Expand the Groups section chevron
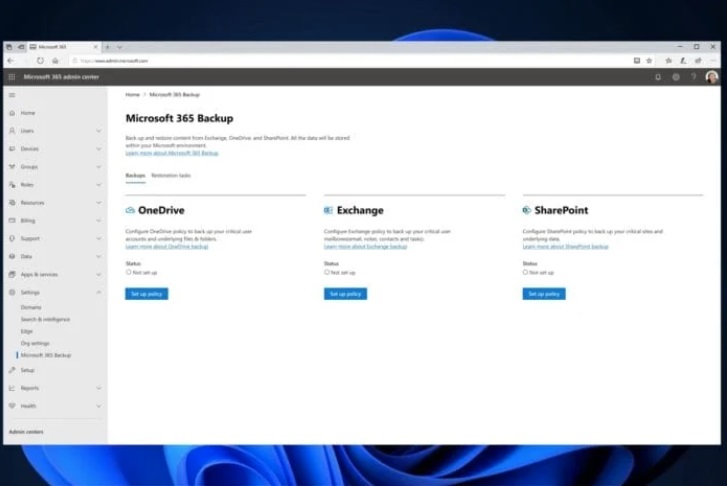 [99, 166]
